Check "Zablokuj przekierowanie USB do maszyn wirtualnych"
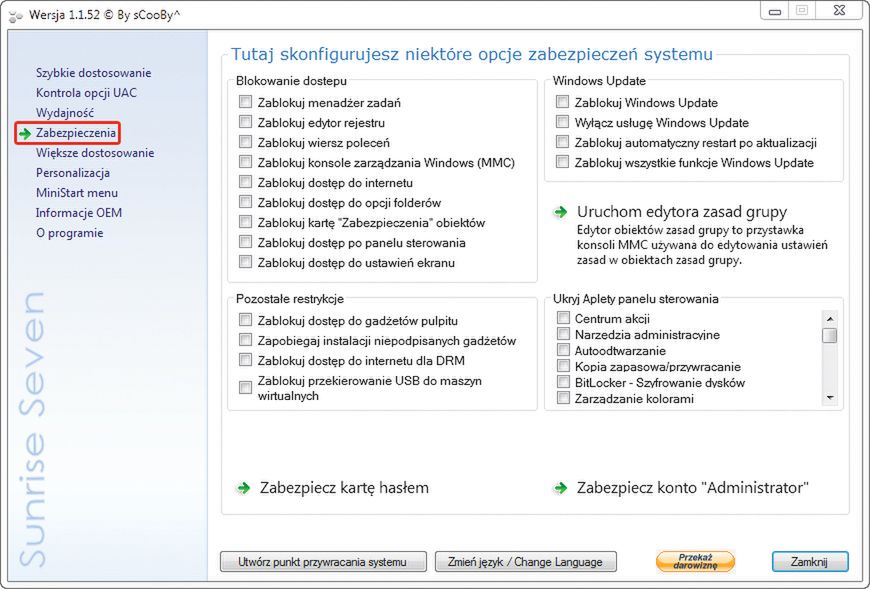The height and width of the screenshot is (589, 870). click(x=245, y=387)
